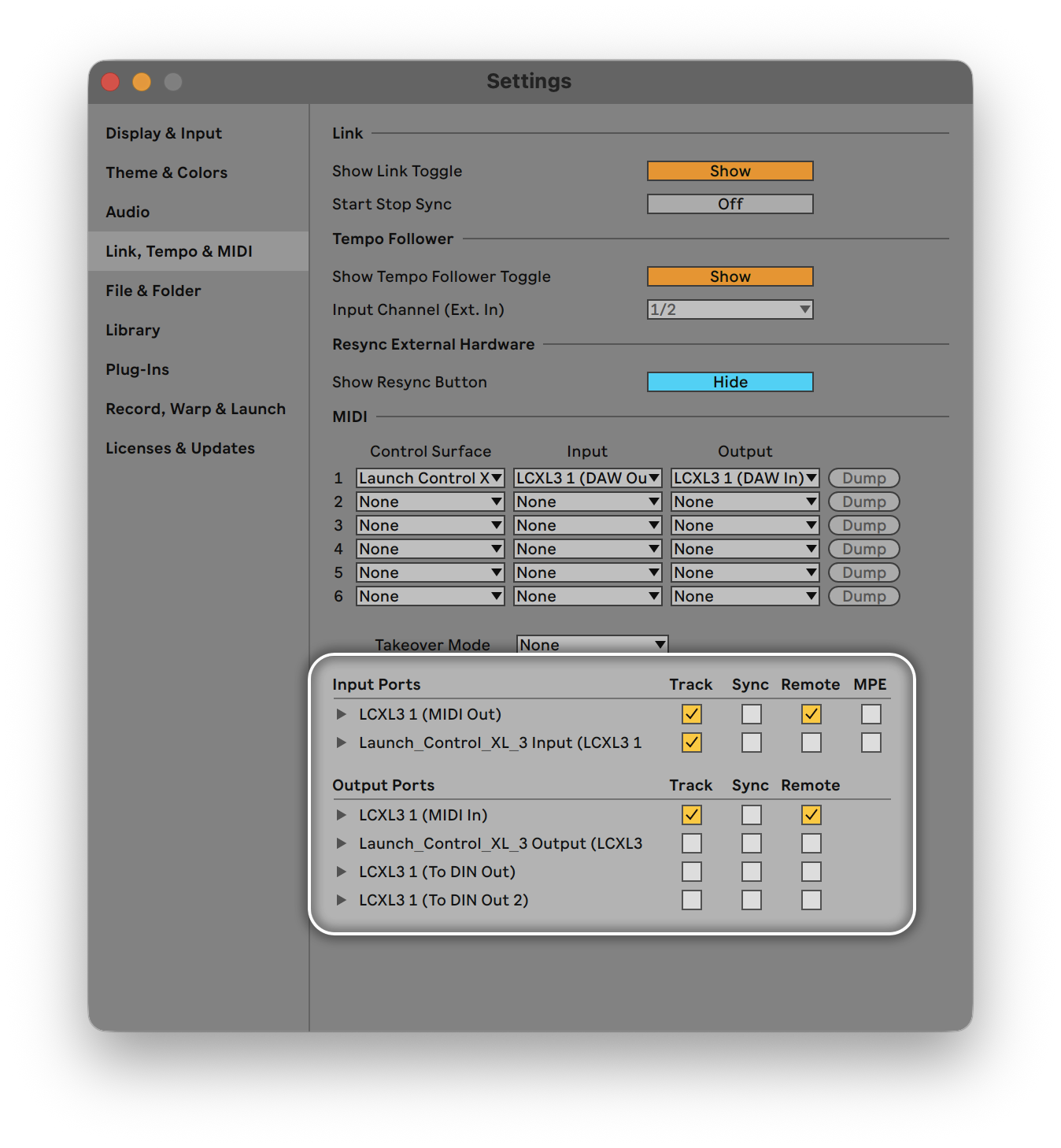Open Output dropdown in row 4
The image size is (1061, 1148).
click(745, 549)
